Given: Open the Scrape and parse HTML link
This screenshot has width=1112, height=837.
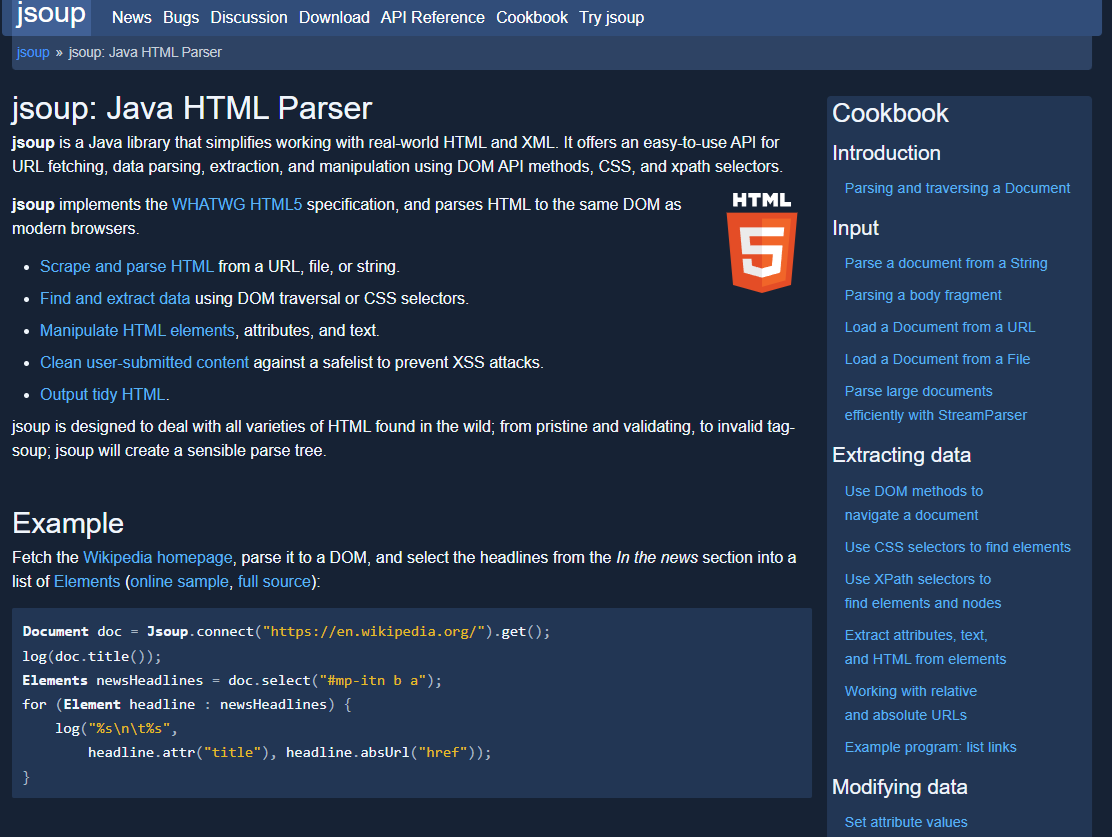Looking at the screenshot, I should pos(126,266).
